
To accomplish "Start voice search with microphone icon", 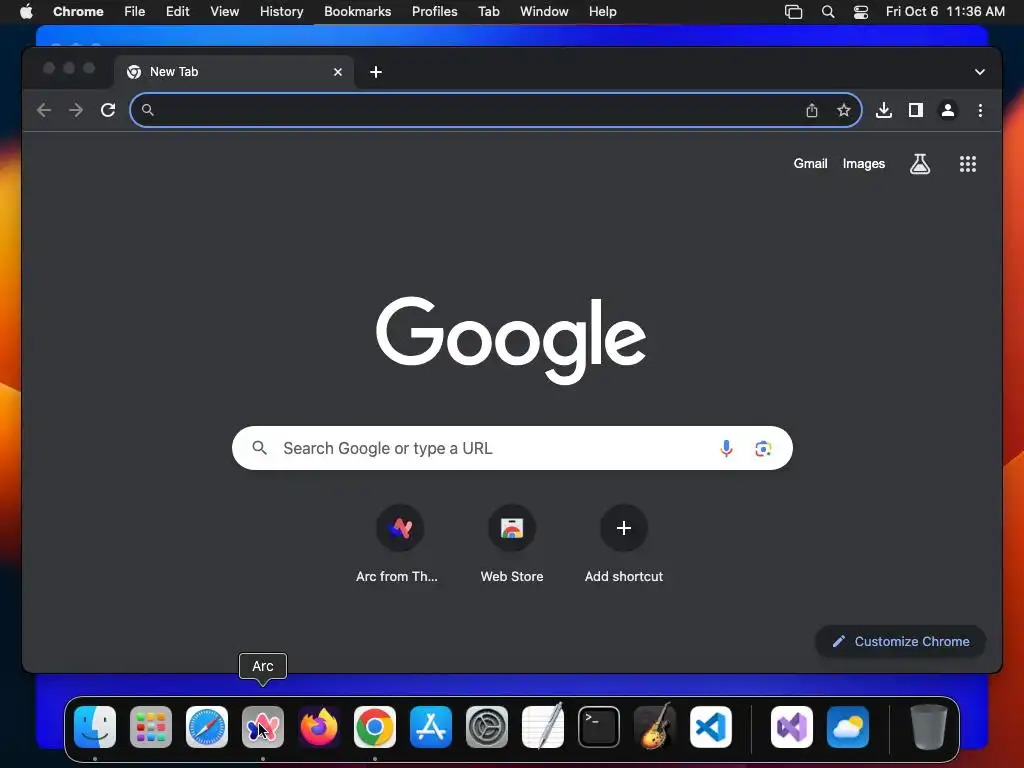I will [726, 448].
